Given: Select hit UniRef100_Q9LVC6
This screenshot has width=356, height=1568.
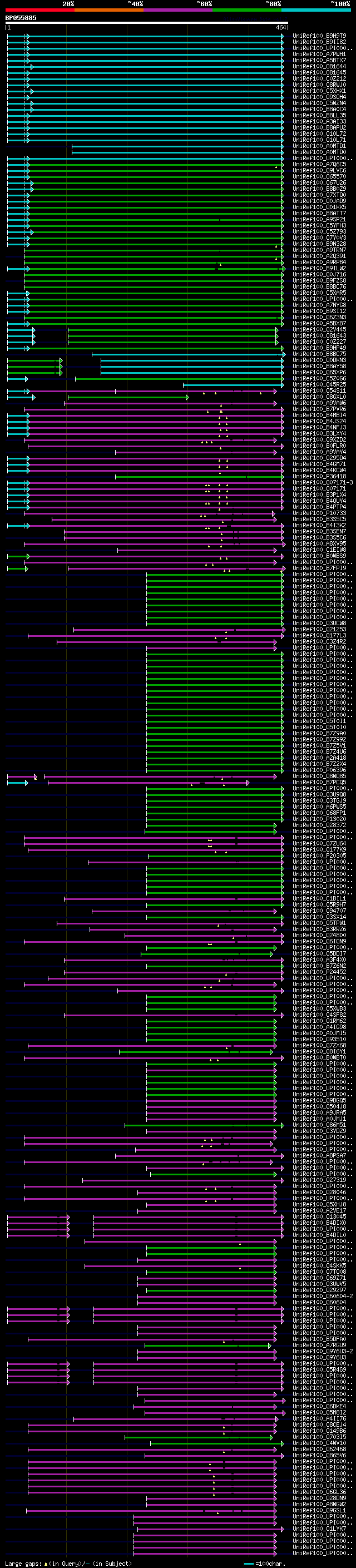Looking at the screenshot, I should tap(319, 170).
